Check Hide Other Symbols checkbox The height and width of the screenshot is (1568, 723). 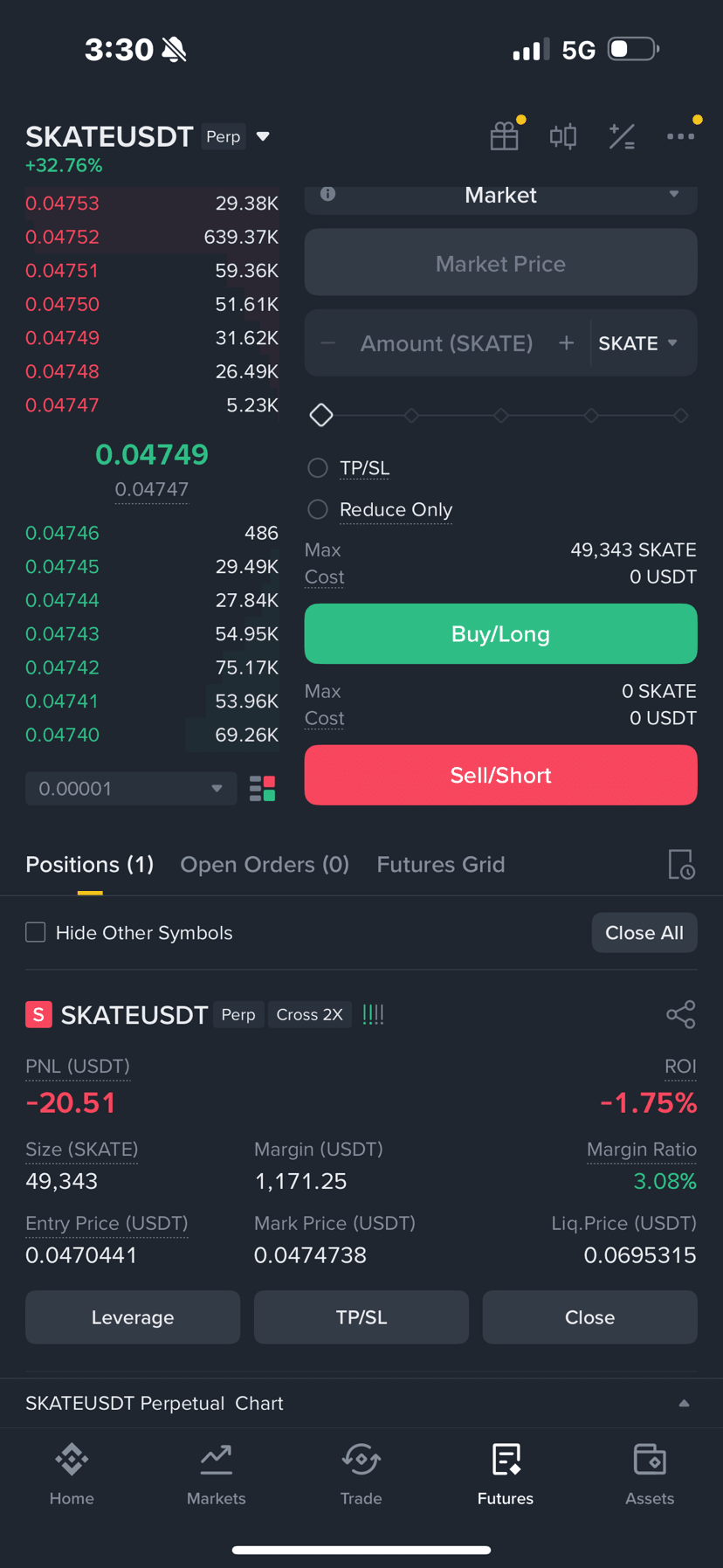(x=36, y=932)
